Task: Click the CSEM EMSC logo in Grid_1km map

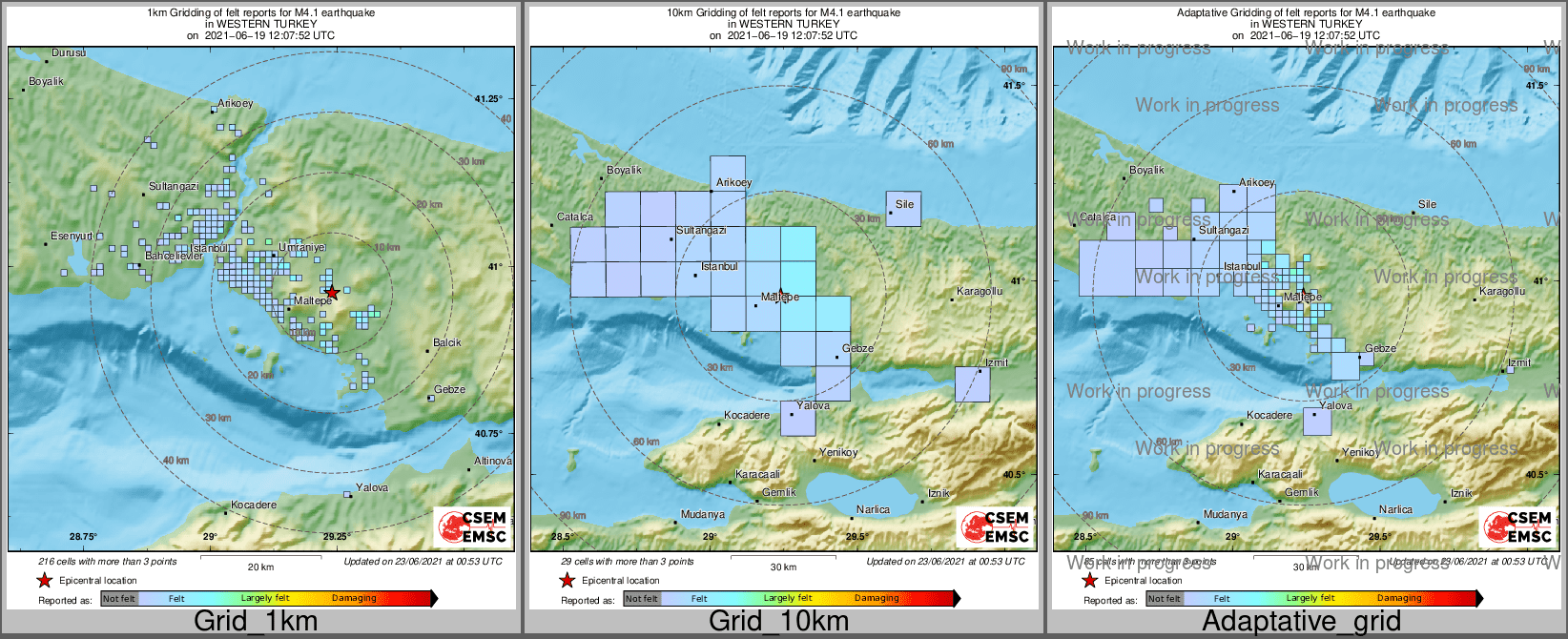Action: 472,527
